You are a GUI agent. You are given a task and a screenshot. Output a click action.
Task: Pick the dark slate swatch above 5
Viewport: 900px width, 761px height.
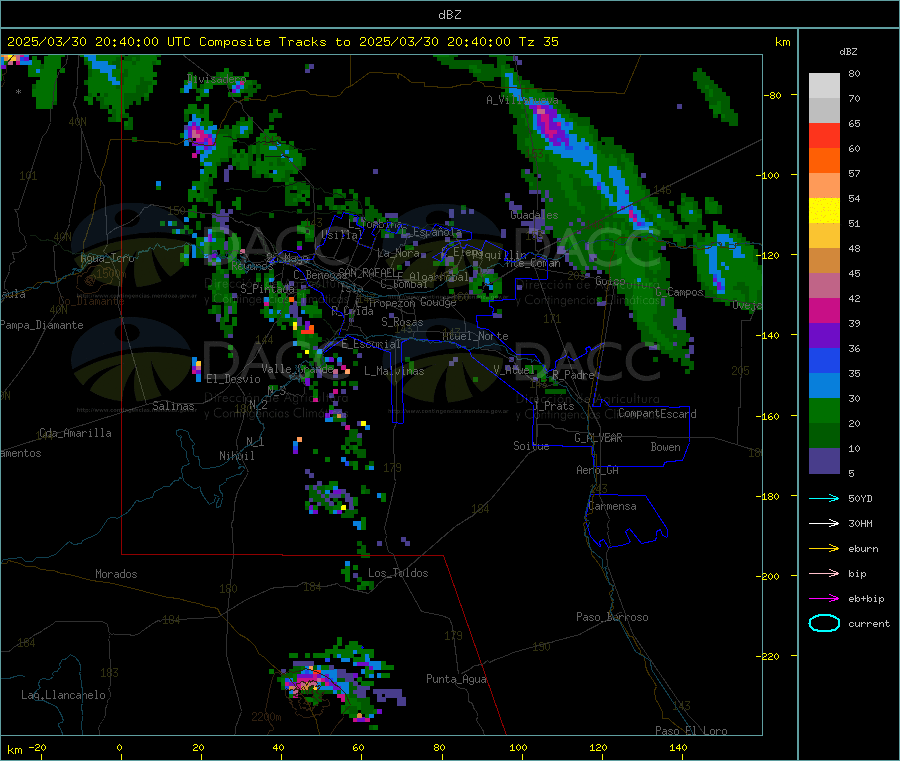tap(824, 460)
